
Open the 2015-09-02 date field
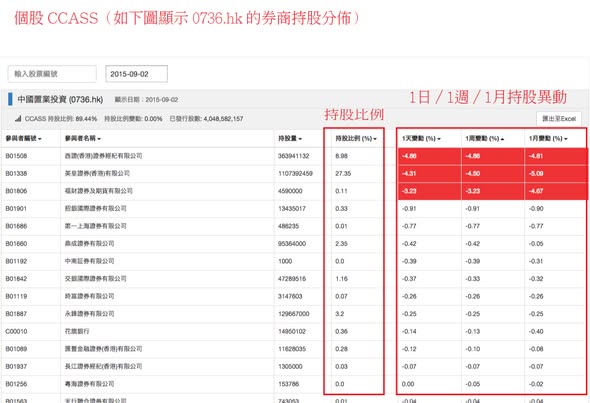coord(137,74)
